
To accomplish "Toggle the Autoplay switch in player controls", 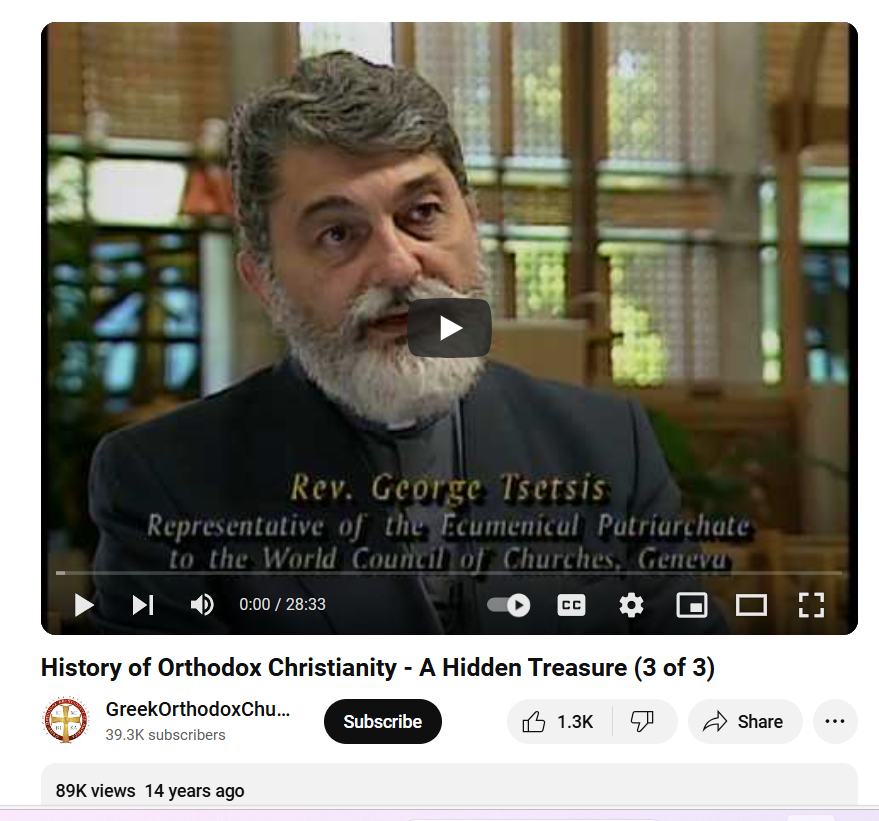I will coord(508,605).
